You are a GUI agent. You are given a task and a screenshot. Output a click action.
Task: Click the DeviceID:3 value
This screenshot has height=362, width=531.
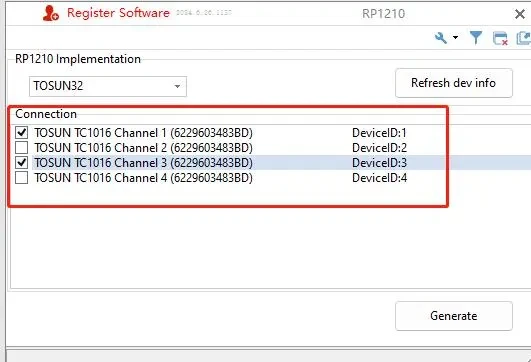[379, 163]
